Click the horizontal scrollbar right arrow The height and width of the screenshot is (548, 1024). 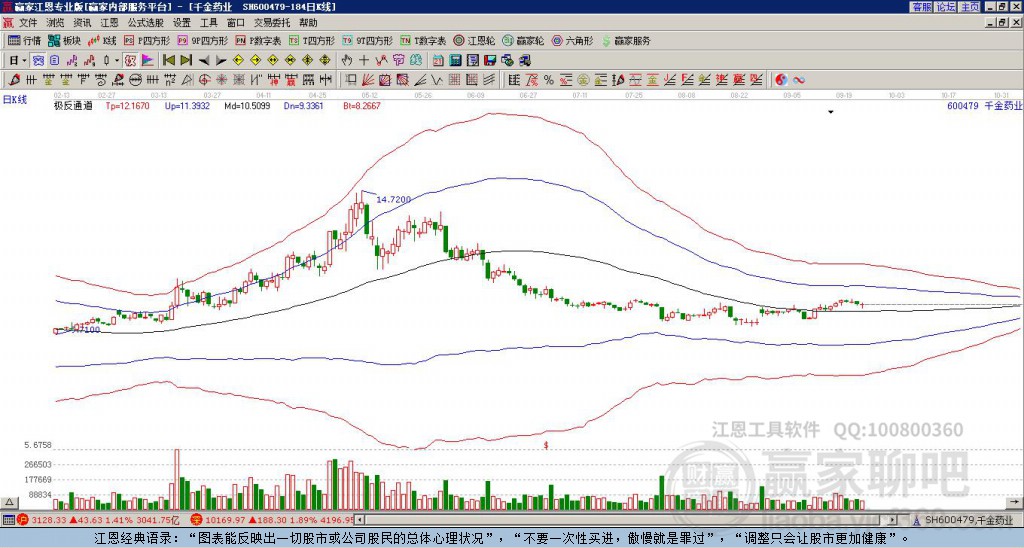point(893,520)
